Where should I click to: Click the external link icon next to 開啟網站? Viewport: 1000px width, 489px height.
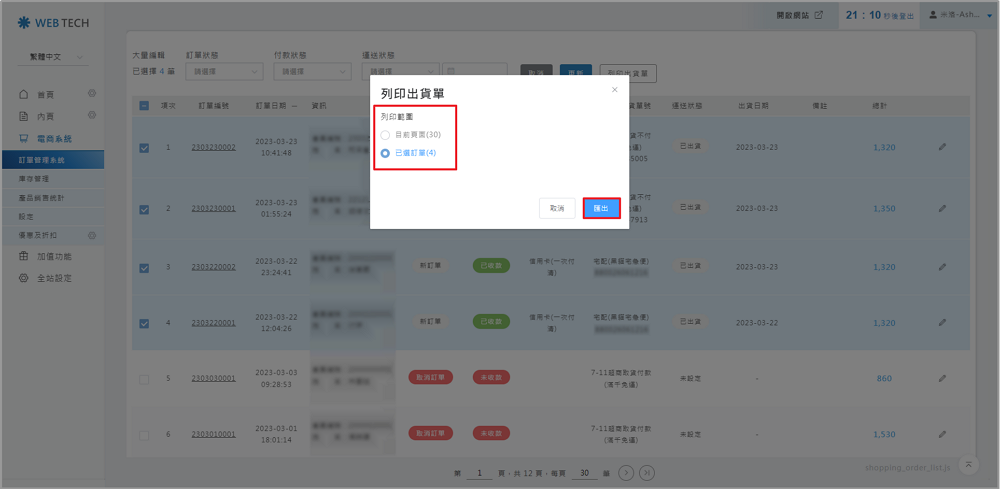[819, 15]
